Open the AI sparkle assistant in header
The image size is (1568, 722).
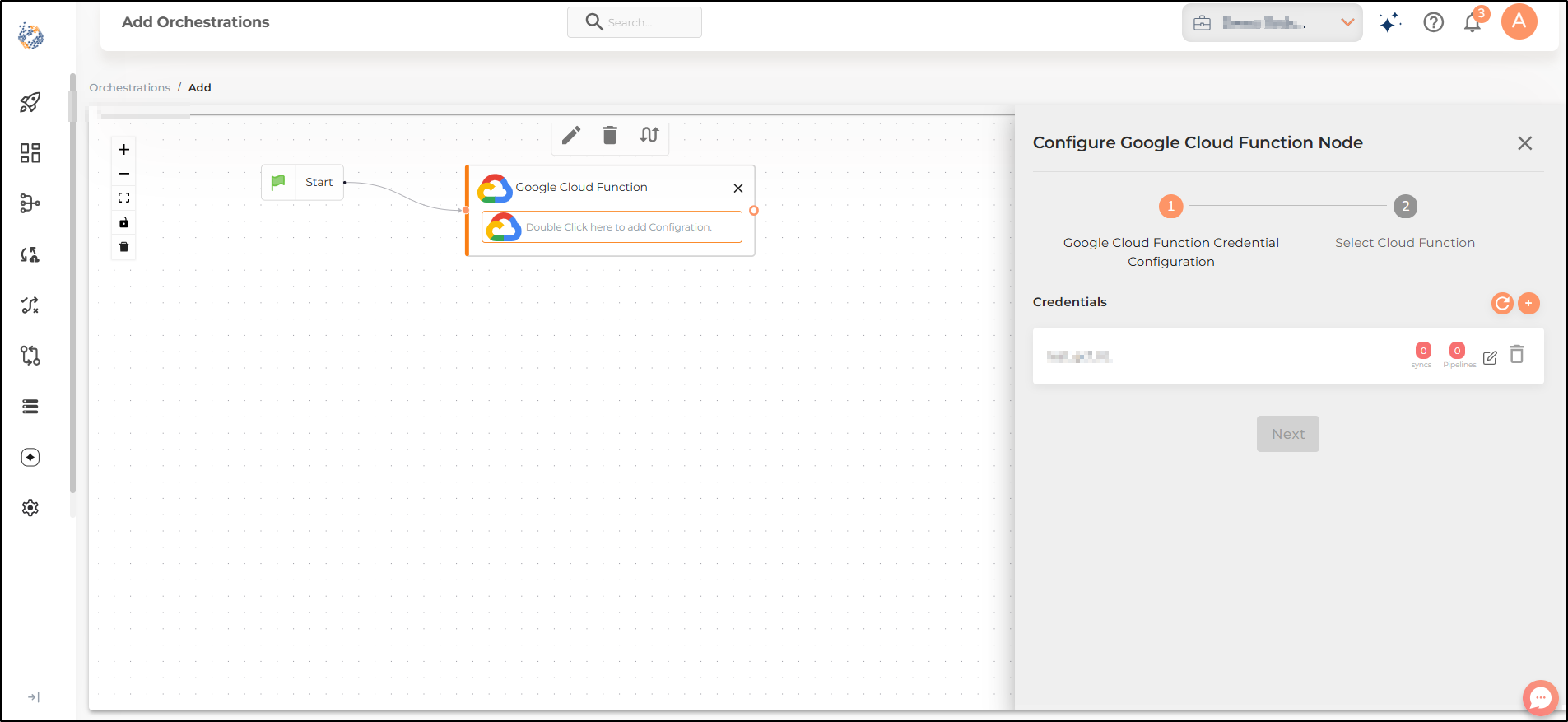[x=1390, y=22]
